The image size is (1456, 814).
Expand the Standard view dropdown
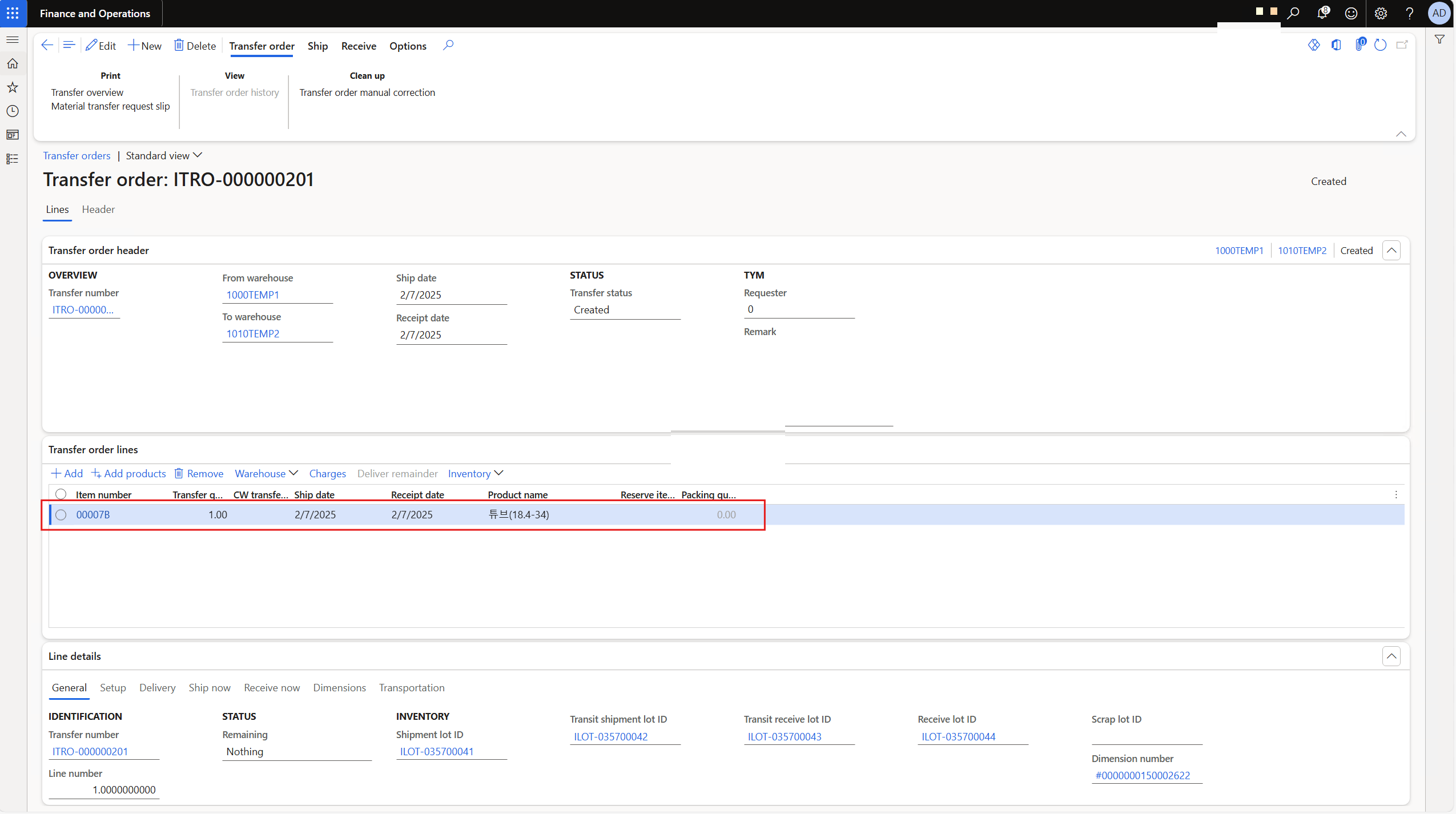coord(164,156)
